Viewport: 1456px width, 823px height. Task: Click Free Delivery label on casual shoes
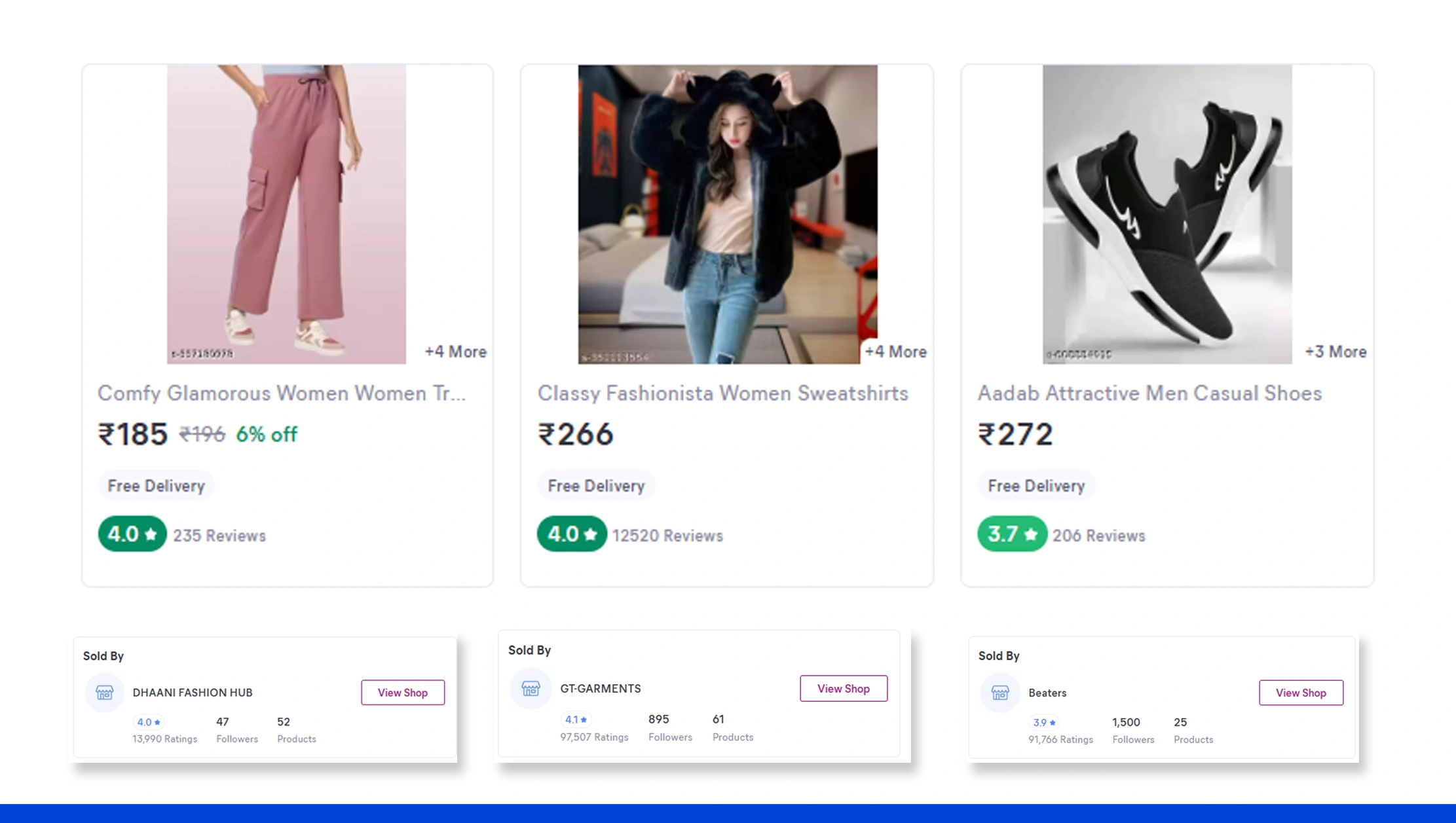pos(1036,485)
